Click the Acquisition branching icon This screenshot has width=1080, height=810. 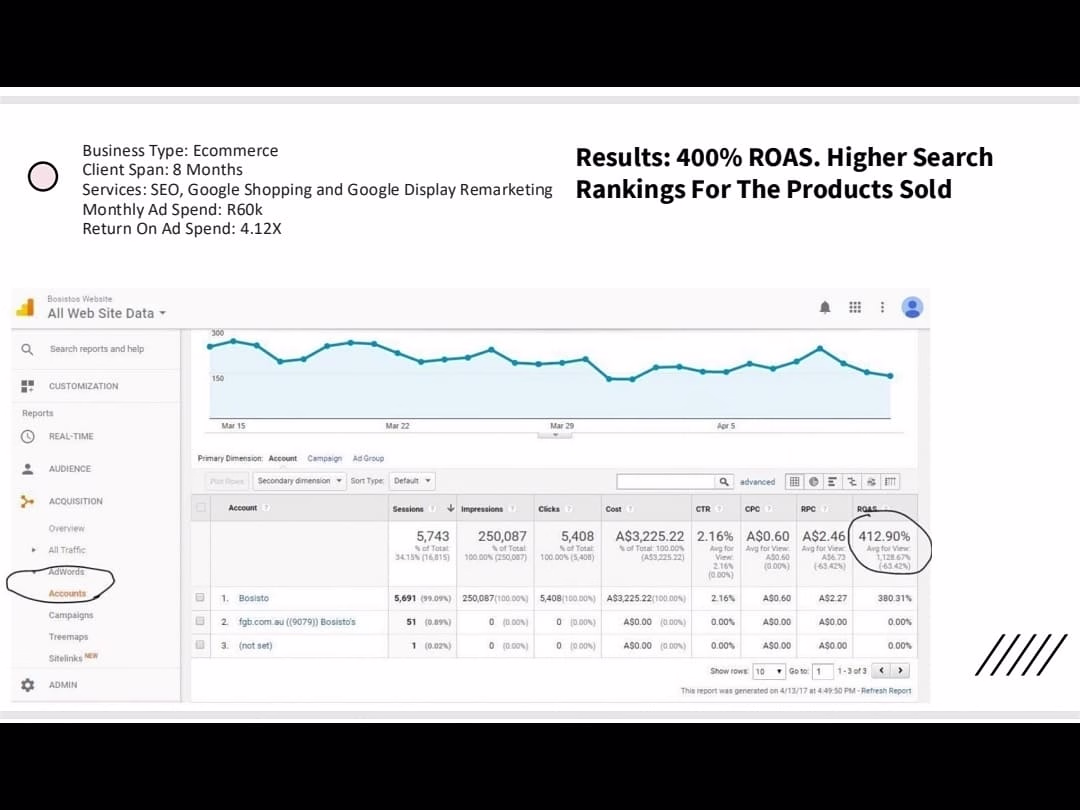click(x=28, y=501)
